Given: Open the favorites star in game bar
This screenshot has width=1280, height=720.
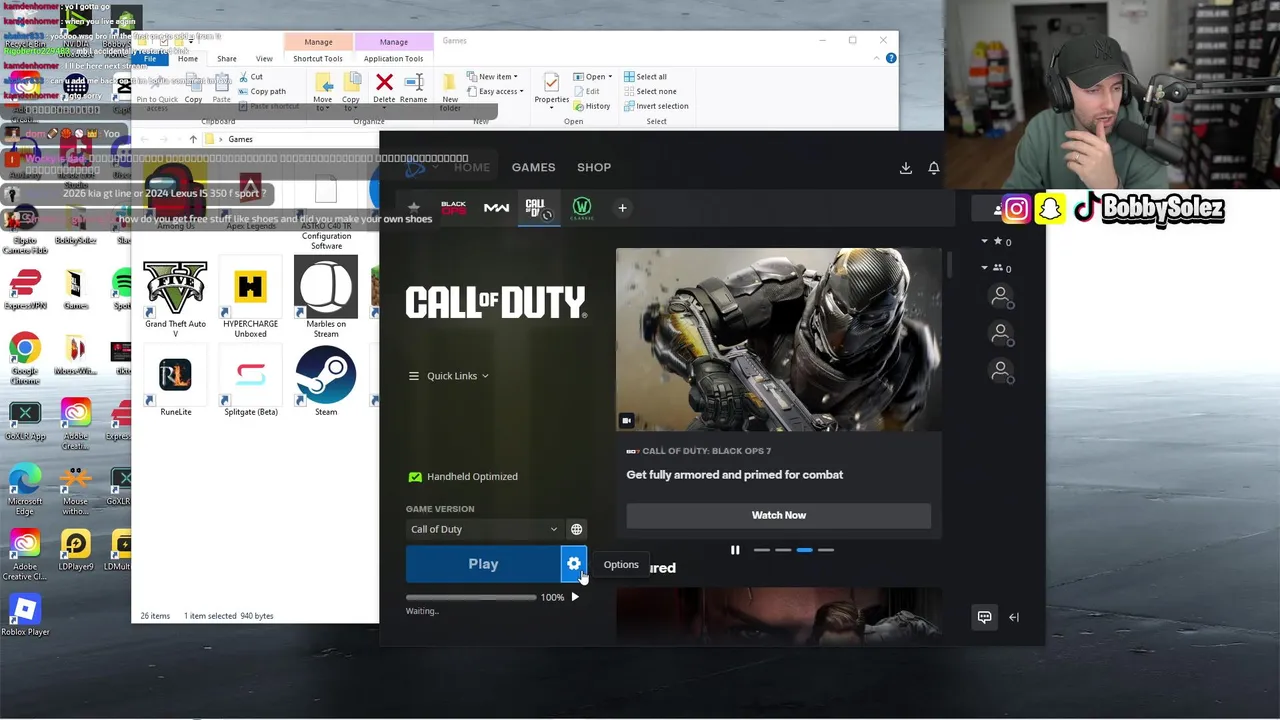Looking at the screenshot, I should (414, 208).
